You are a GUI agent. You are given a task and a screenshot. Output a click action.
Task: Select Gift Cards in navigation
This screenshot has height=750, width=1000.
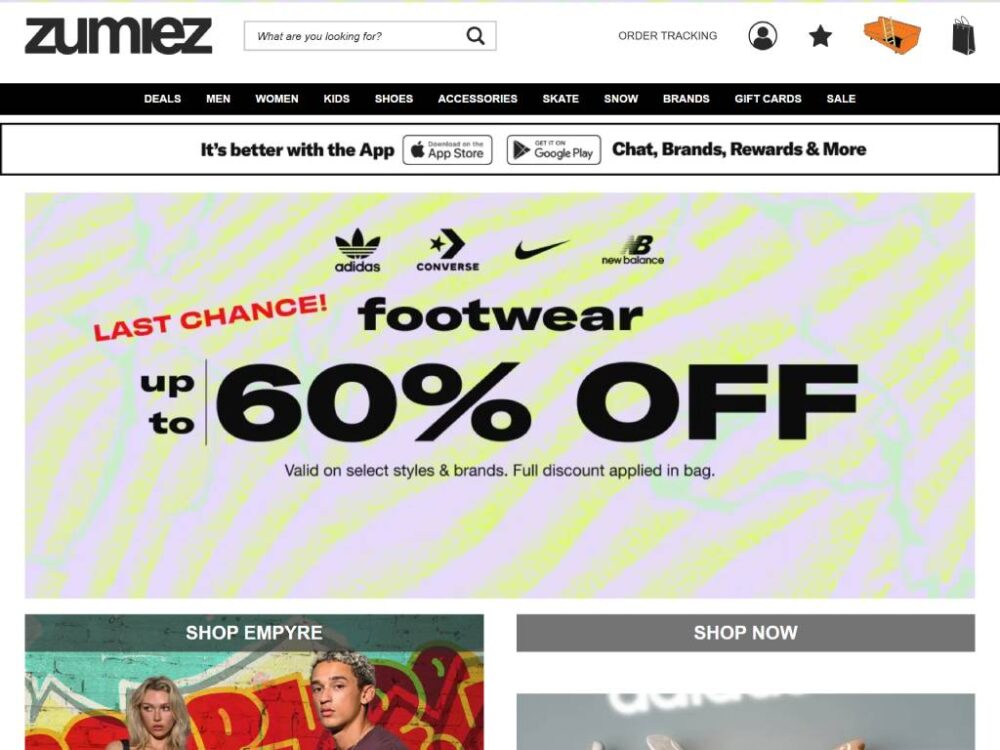click(768, 99)
